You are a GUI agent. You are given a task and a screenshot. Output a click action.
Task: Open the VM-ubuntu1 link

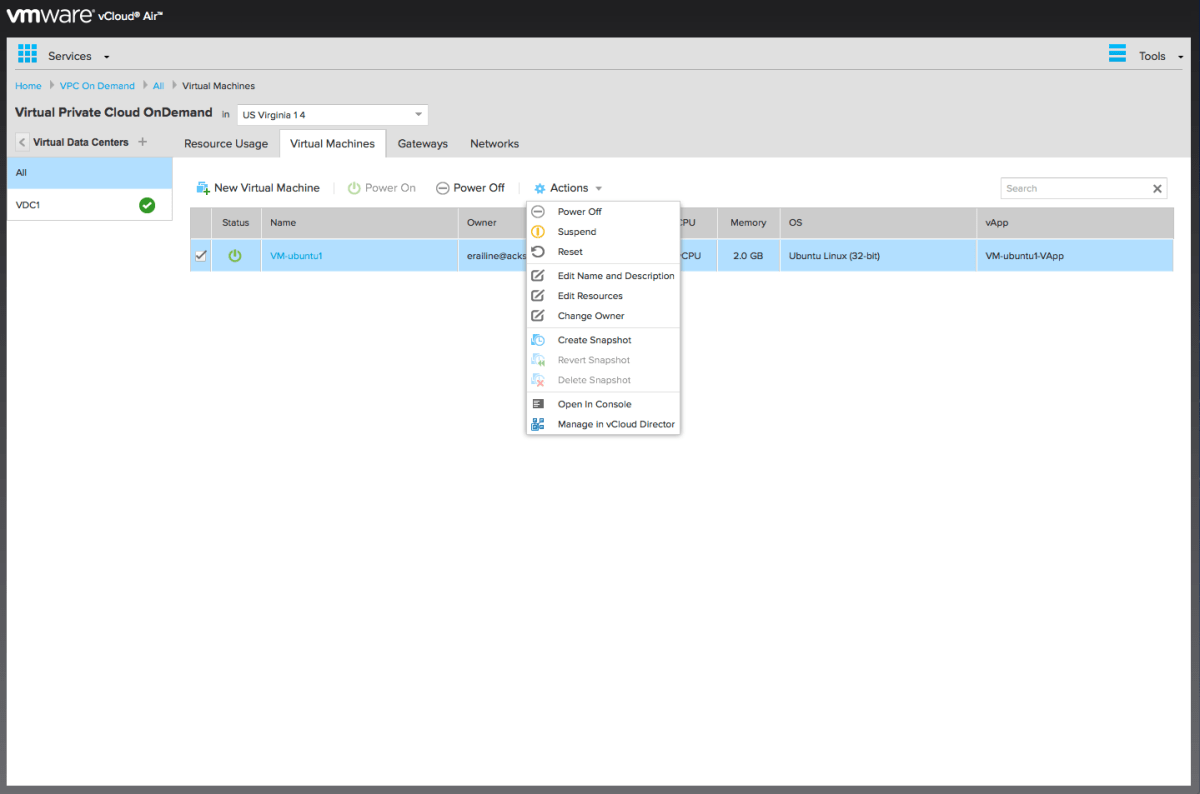click(296, 256)
